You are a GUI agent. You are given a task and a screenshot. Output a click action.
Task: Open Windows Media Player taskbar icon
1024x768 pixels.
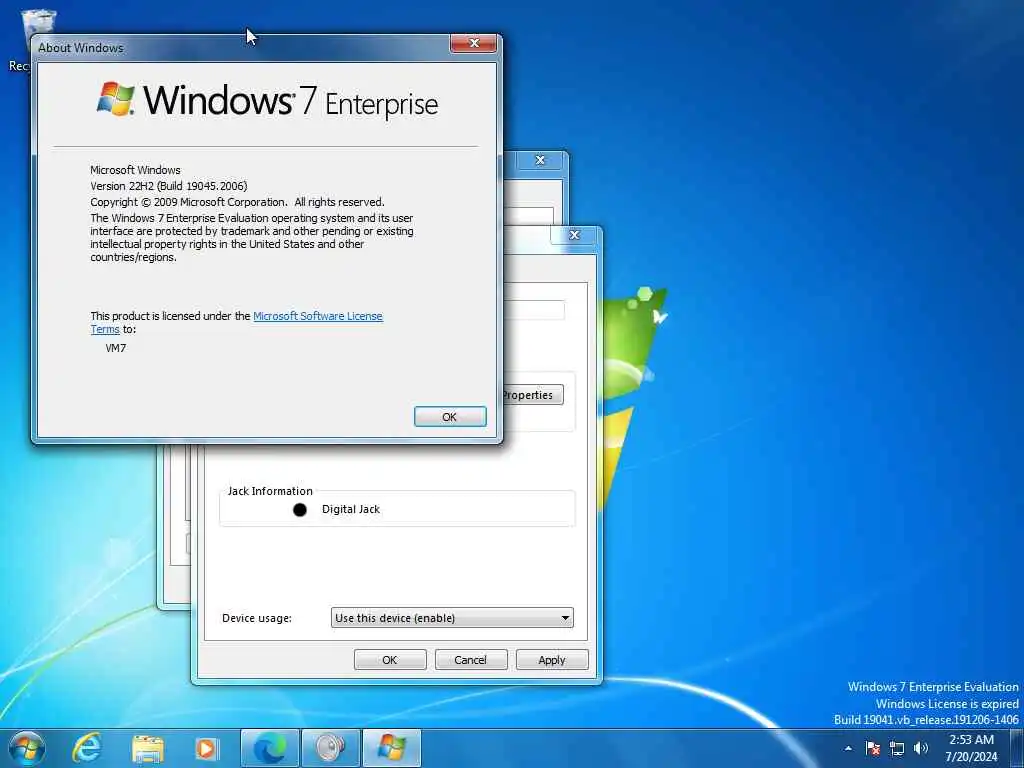(207, 749)
